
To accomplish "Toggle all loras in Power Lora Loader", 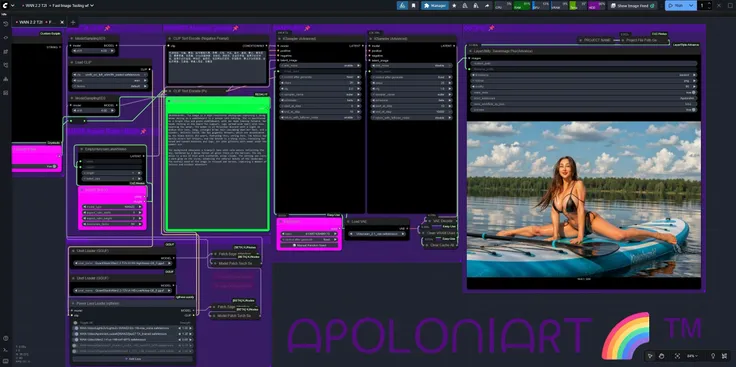I will (x=76, y=323).
